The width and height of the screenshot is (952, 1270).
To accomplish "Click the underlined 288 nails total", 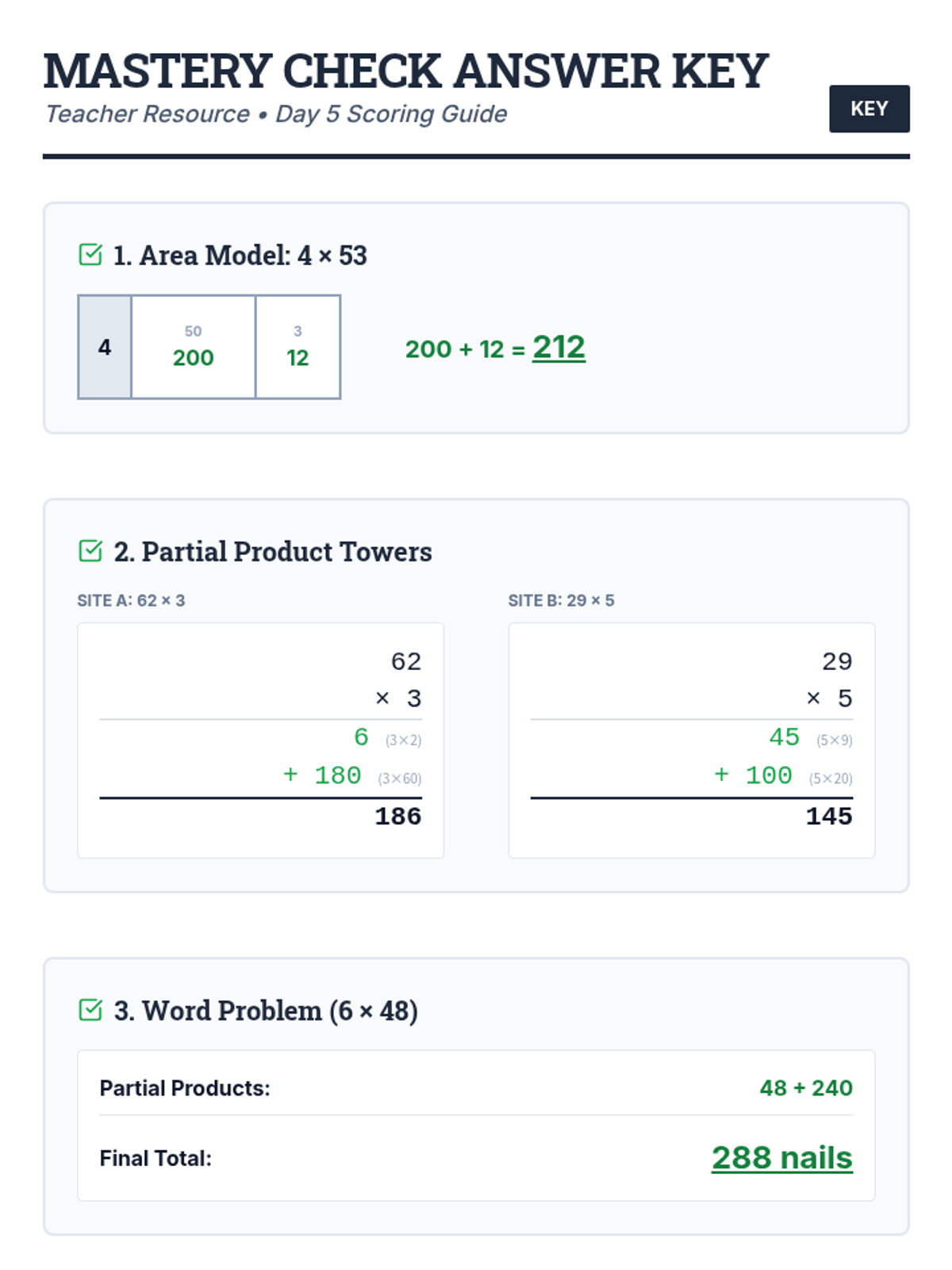I will tap(781, 1158).
